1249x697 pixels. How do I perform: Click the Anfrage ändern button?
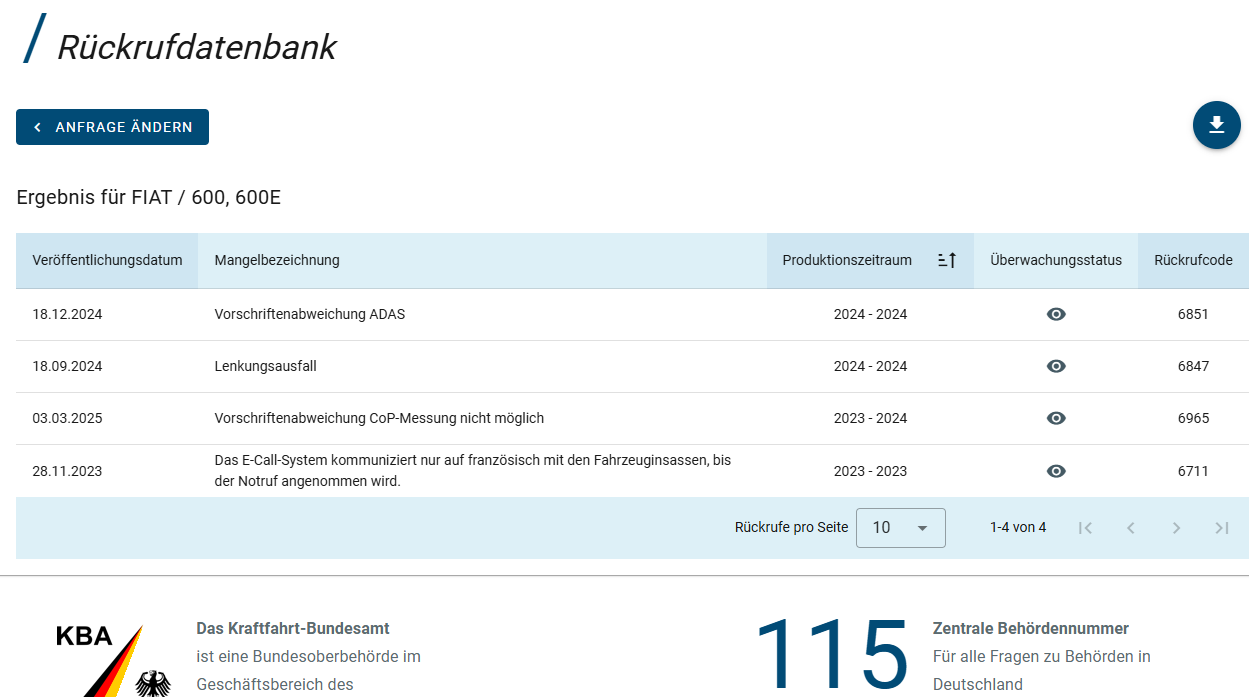112,127
